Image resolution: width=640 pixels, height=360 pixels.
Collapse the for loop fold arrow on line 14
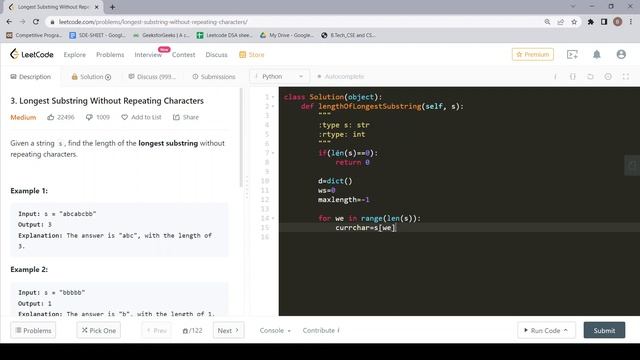tap(273, 218)
